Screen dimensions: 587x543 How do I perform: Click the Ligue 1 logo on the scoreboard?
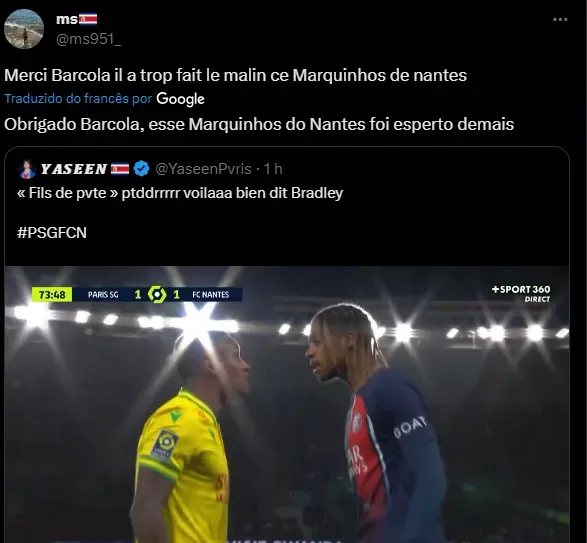click(x=157, y=294)
